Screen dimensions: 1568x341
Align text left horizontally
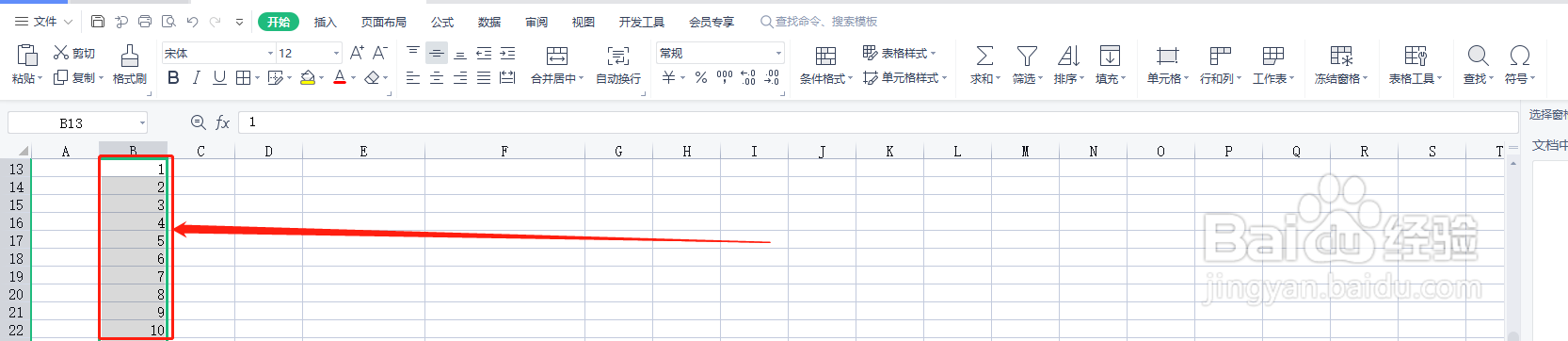(413, 77)
